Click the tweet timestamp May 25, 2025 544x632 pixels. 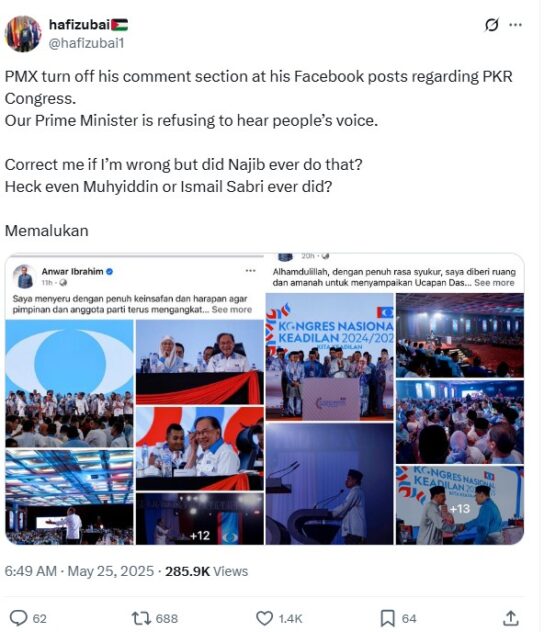point(110,571)
